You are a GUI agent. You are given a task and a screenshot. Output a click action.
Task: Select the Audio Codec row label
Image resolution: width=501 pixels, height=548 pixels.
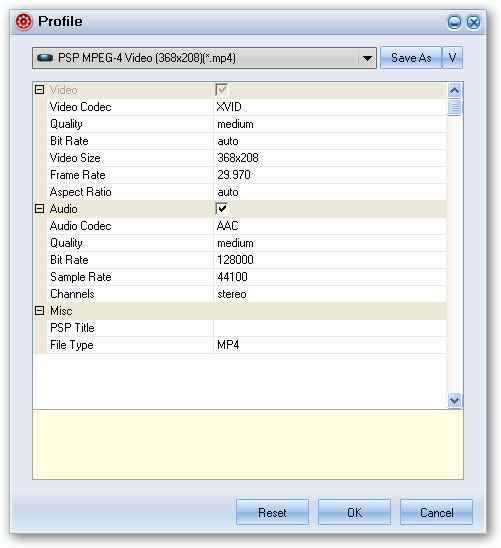coord(80,226)
